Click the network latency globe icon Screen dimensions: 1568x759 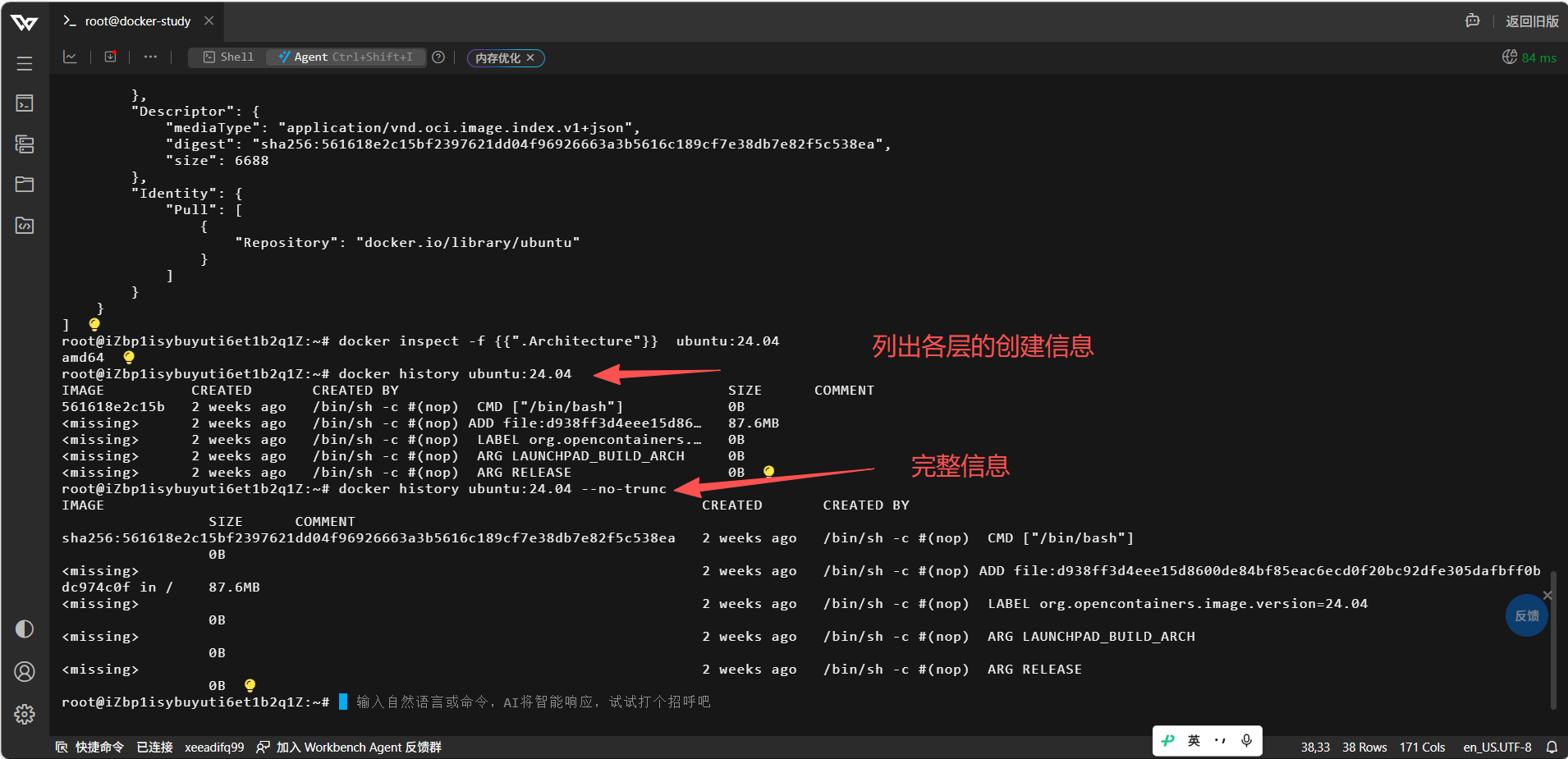coord(1510,57)
